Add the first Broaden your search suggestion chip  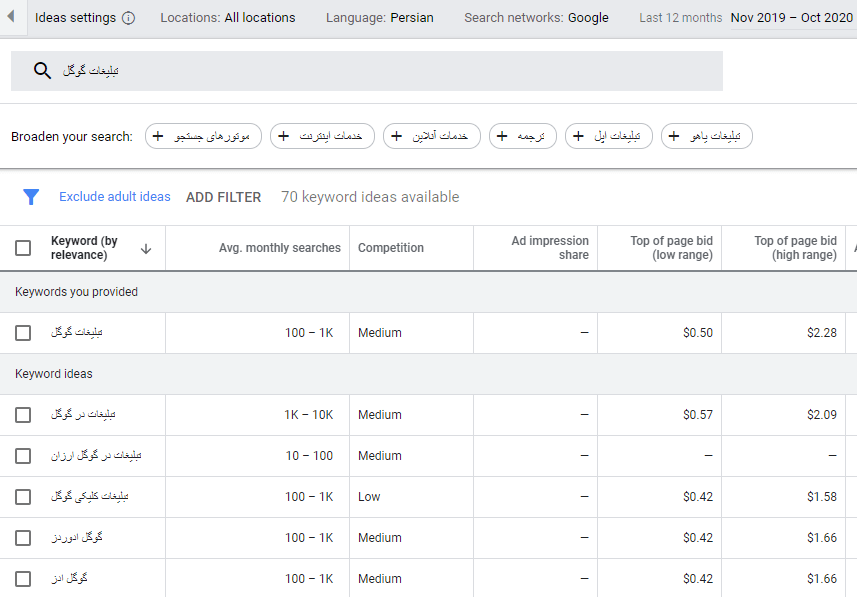point(203,136)
